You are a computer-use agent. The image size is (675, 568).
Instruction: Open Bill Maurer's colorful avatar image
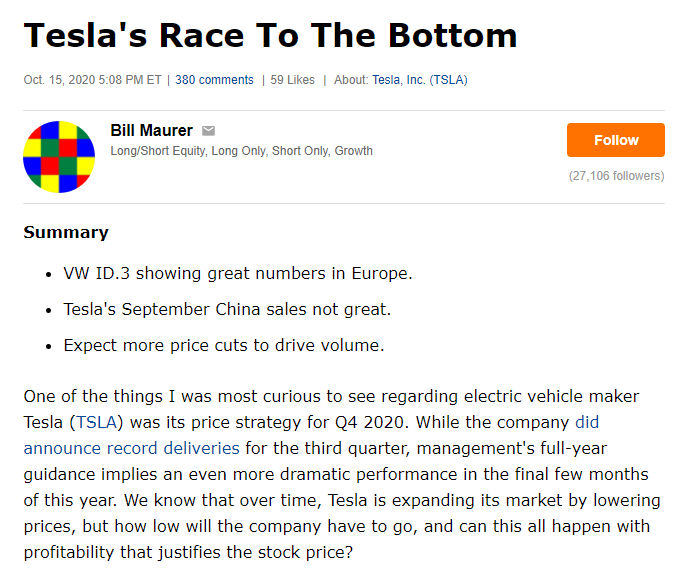pyautogui.click(x=59, y=157)
